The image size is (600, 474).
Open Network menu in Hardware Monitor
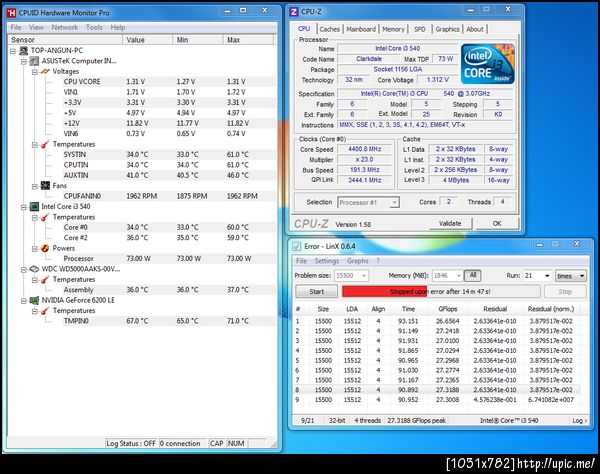64,28
